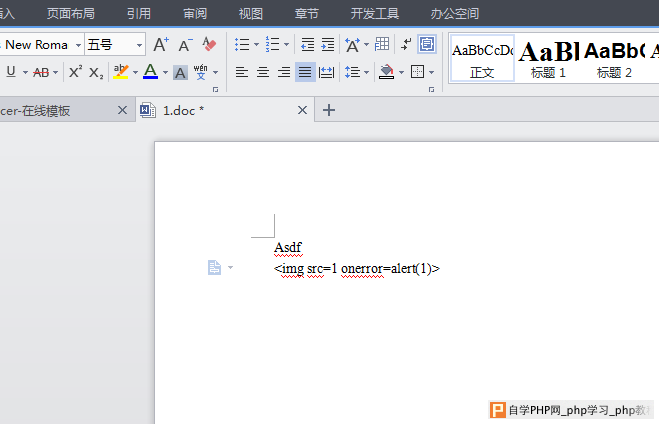The width and height of the screenshot is (659, 424).
Task: Open phonetic guide wén icon
Action: coord(200,72)
